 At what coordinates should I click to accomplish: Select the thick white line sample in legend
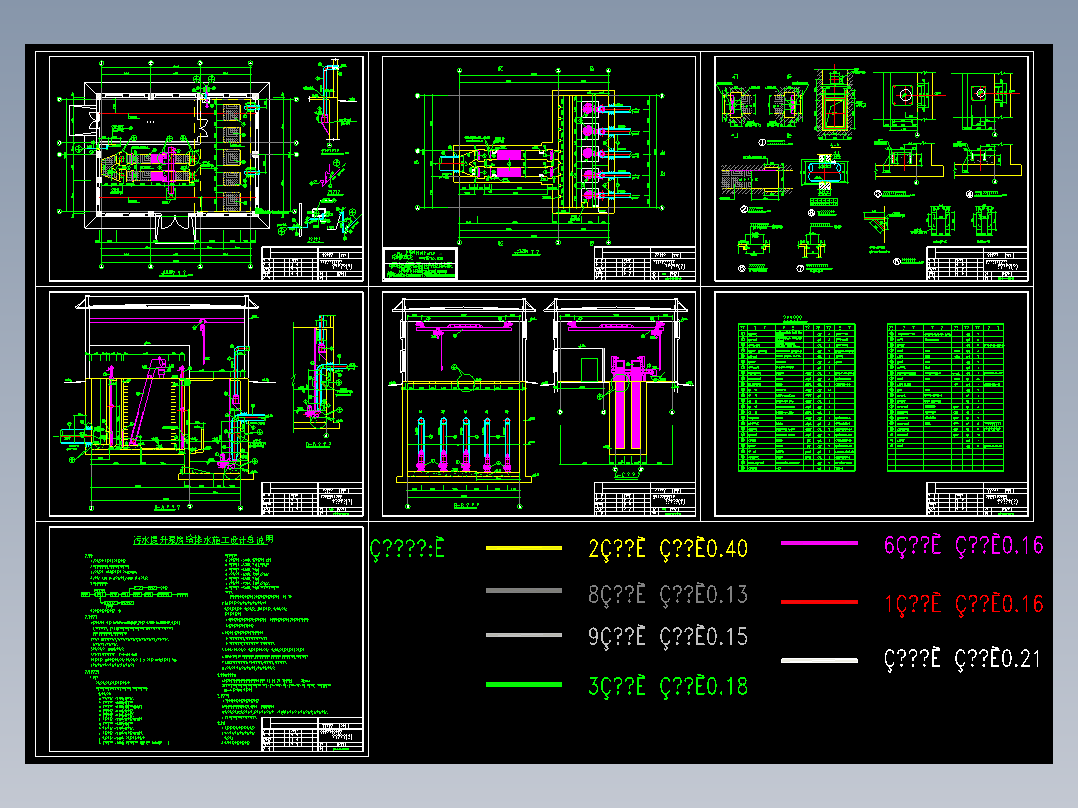pyautogui.click(x=820, y=660)
